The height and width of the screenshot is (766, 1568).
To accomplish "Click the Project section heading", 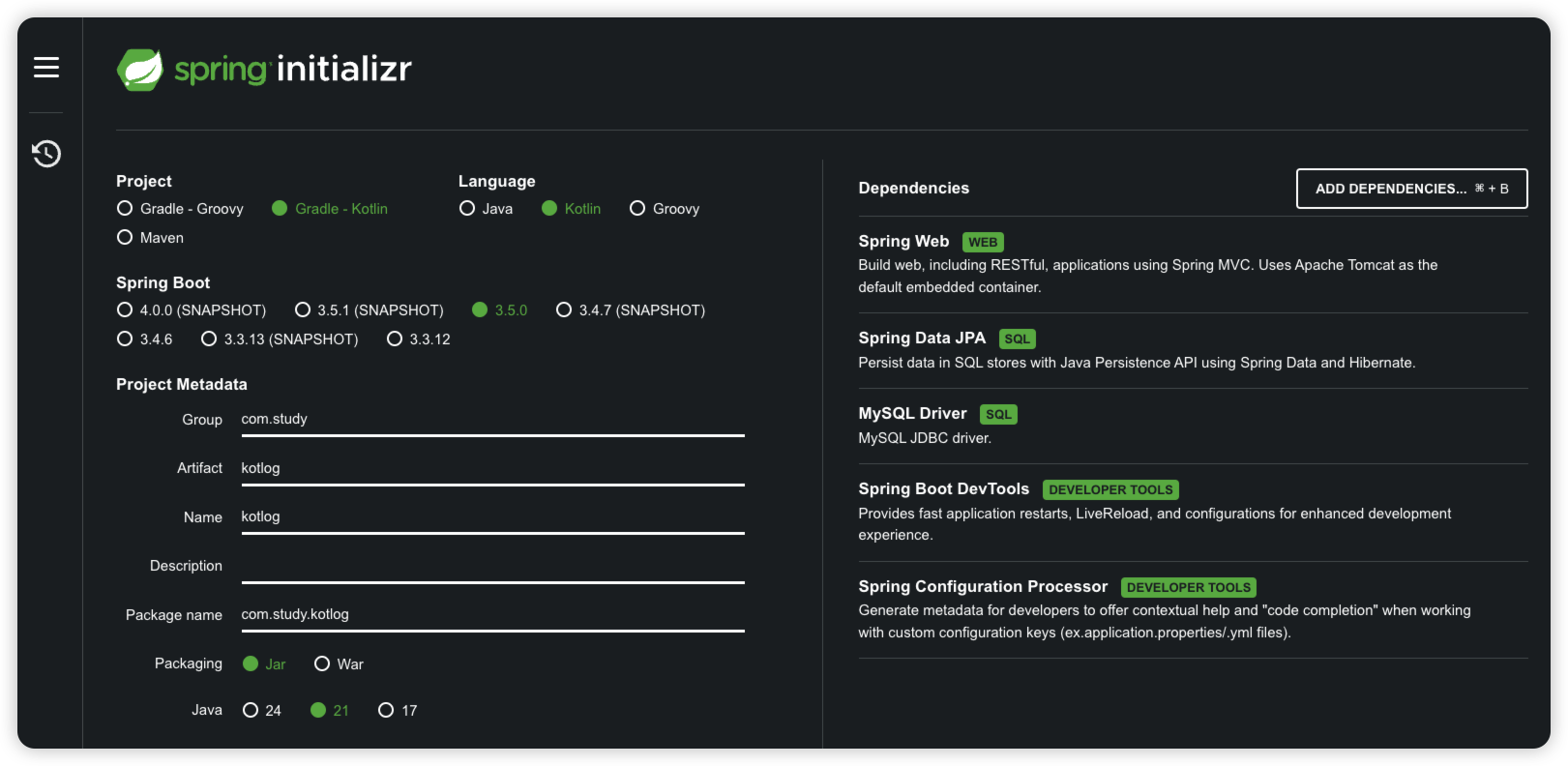I will coord(144,182).
